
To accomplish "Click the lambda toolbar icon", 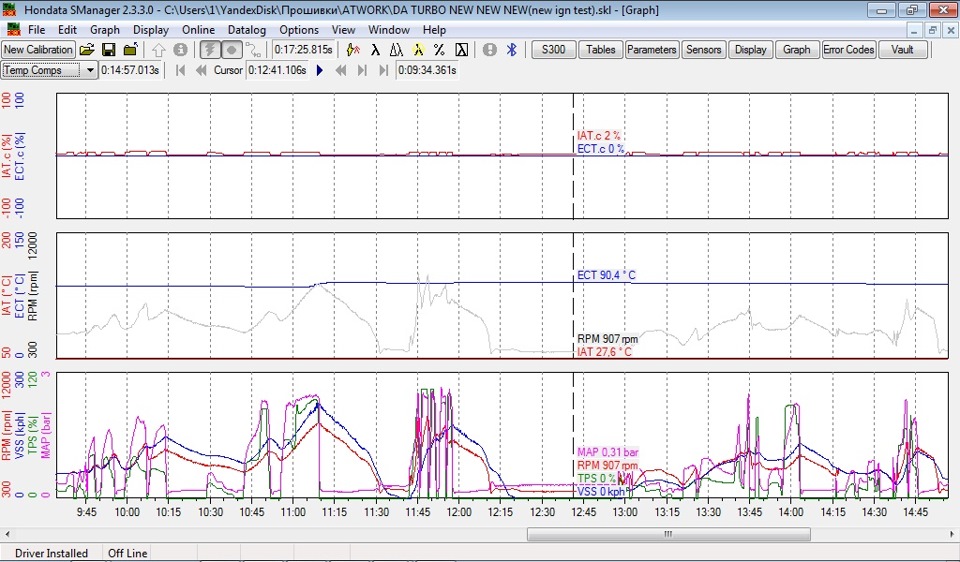I will [x=375, y=50].
